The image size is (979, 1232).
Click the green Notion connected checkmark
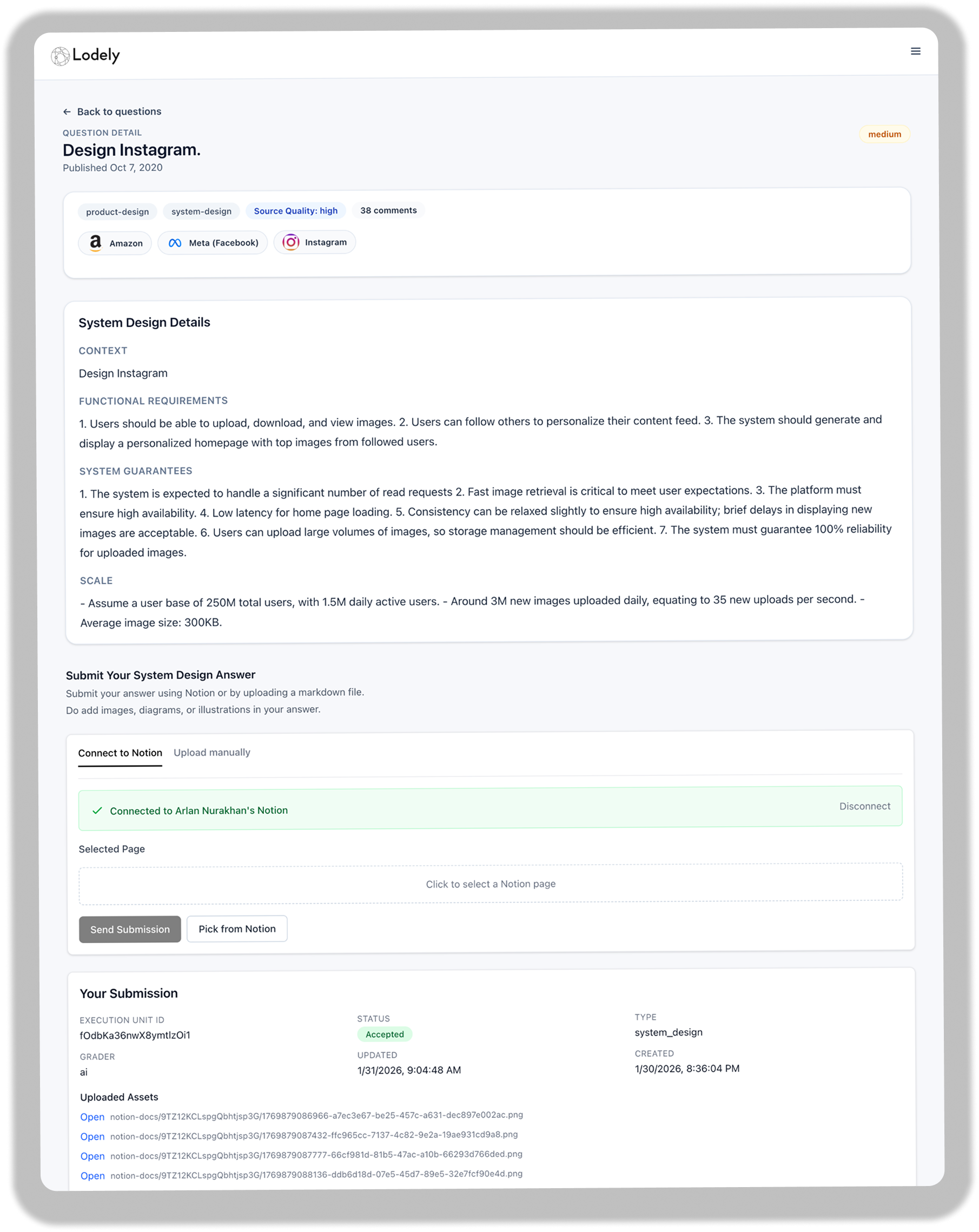97,811
